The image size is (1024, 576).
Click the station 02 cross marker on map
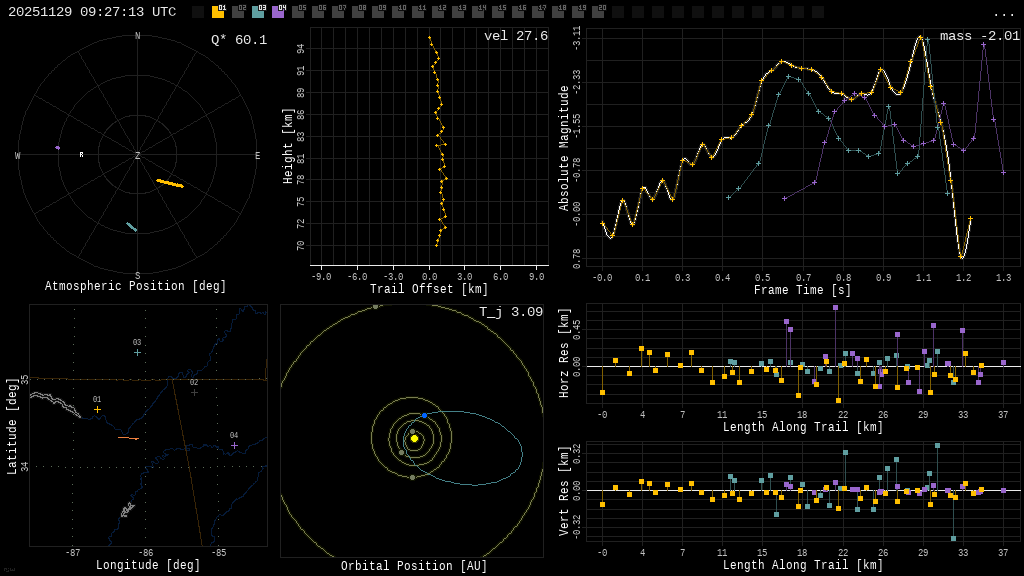(x=194, y=392)
